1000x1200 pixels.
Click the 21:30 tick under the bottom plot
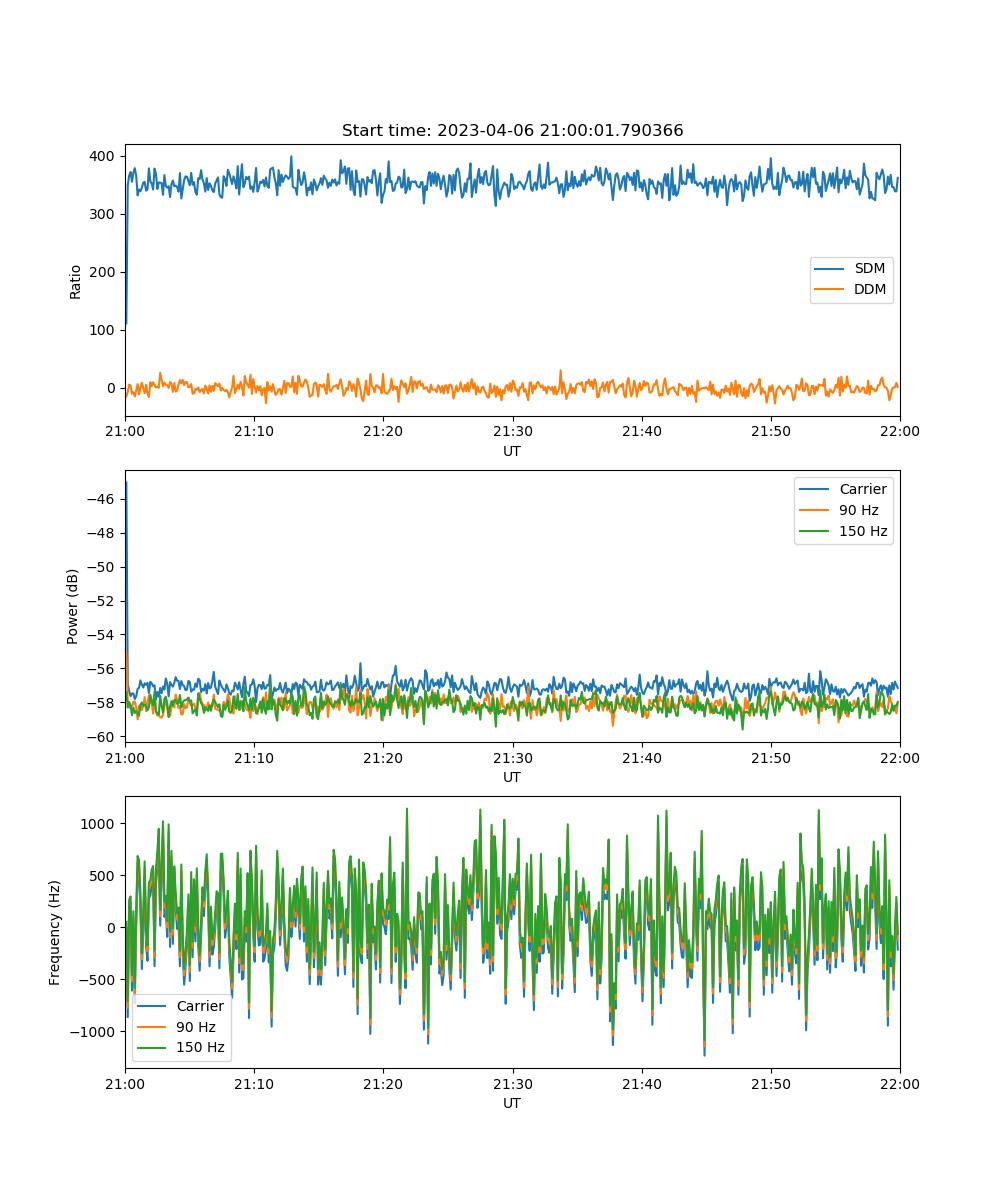512,1083
